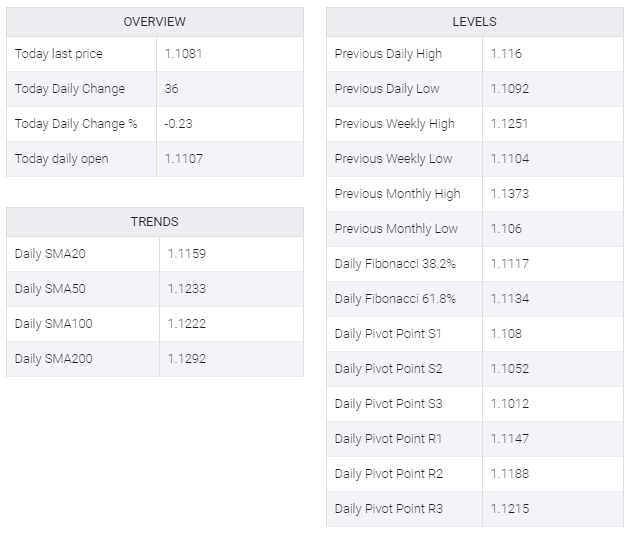The image size is (632, 536).
Task: Click the Today daily open value 1.1107
Action: click(x=184, y=159)
